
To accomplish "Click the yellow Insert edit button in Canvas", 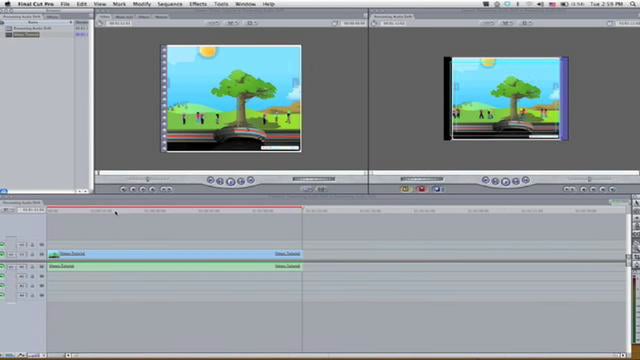I will pos(405,189).
